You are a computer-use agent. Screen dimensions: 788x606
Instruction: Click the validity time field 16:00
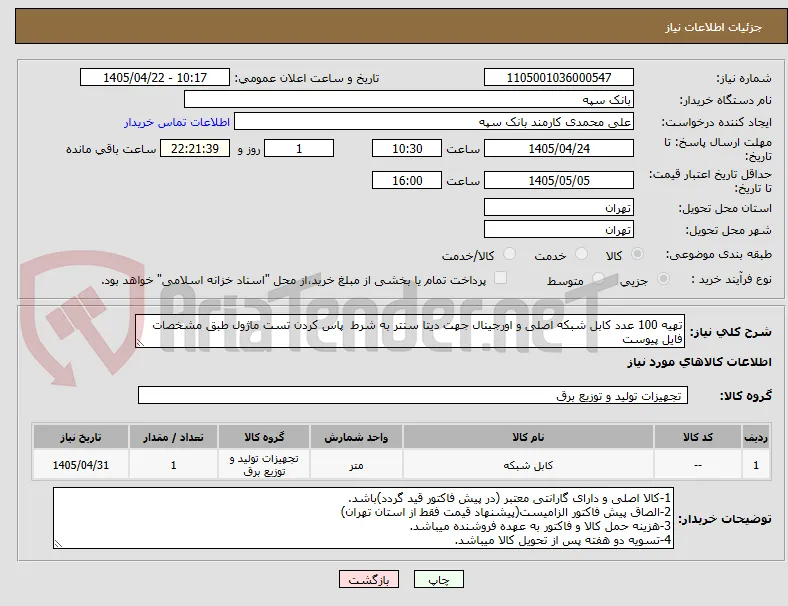[x=407, y=180]
